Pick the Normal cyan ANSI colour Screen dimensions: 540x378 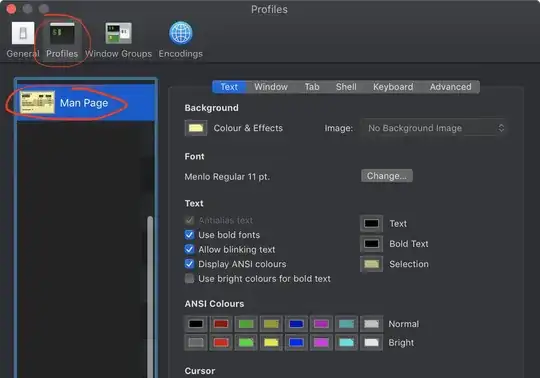coord(346,324)
